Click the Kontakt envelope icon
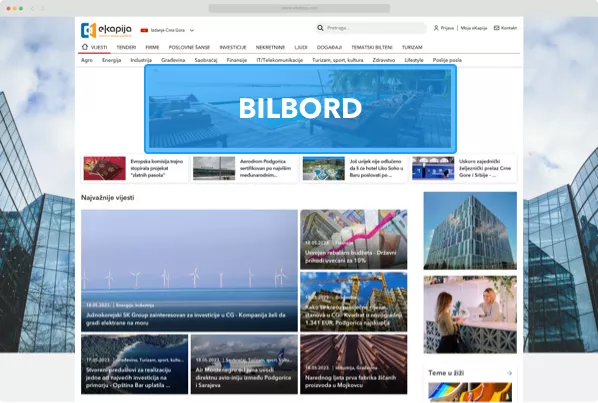Viewport: 598px width, 403px height. click(x=497, y=28)
